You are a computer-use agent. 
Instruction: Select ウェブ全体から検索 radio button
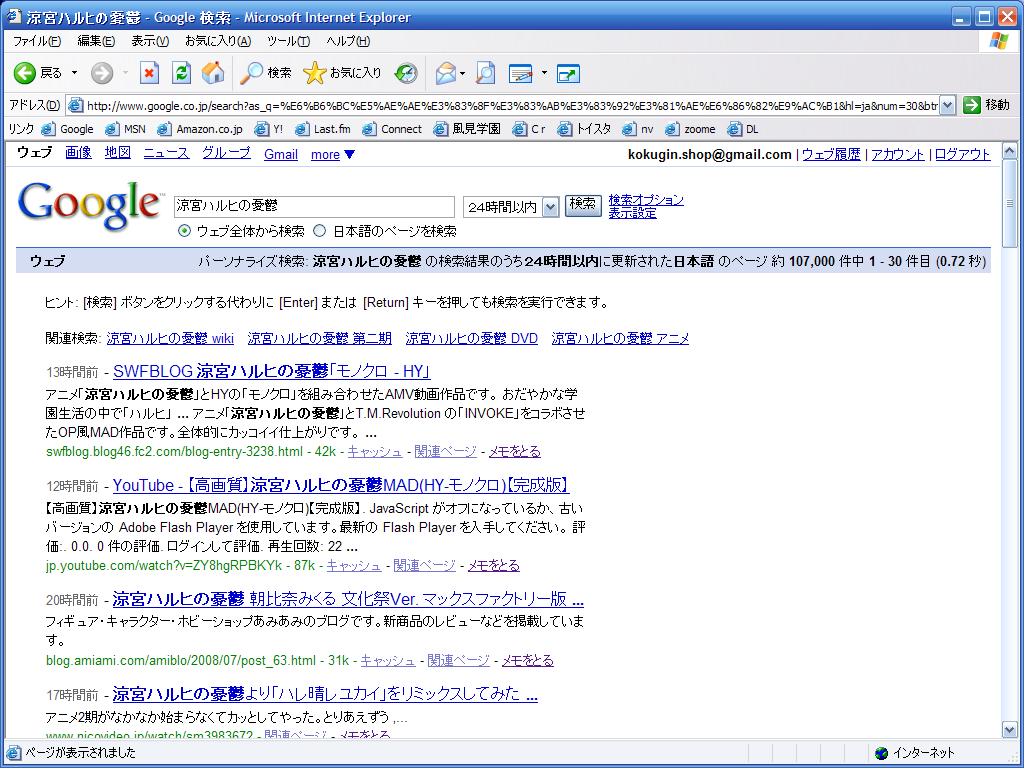(x=184, y=231)
